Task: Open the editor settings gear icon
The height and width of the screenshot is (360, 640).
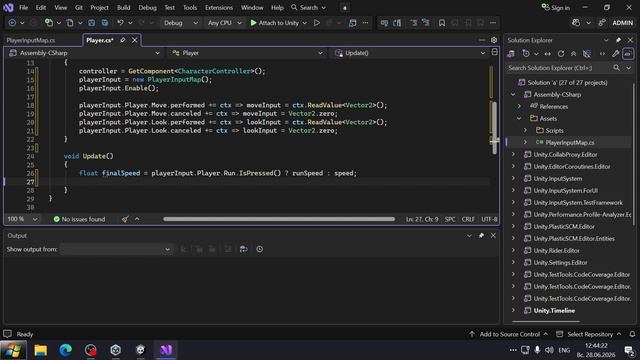Action: (494, 40)
